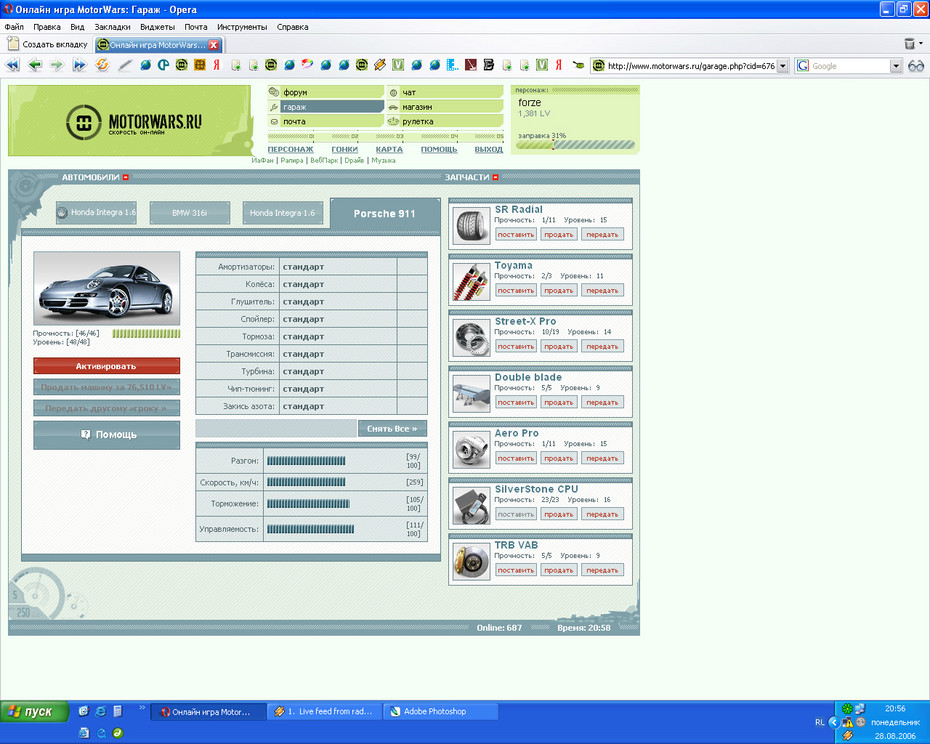Open the рулетка menu item
Image resolution: width=930 pixels, height=744 pixels.
[x=445, y=121]
